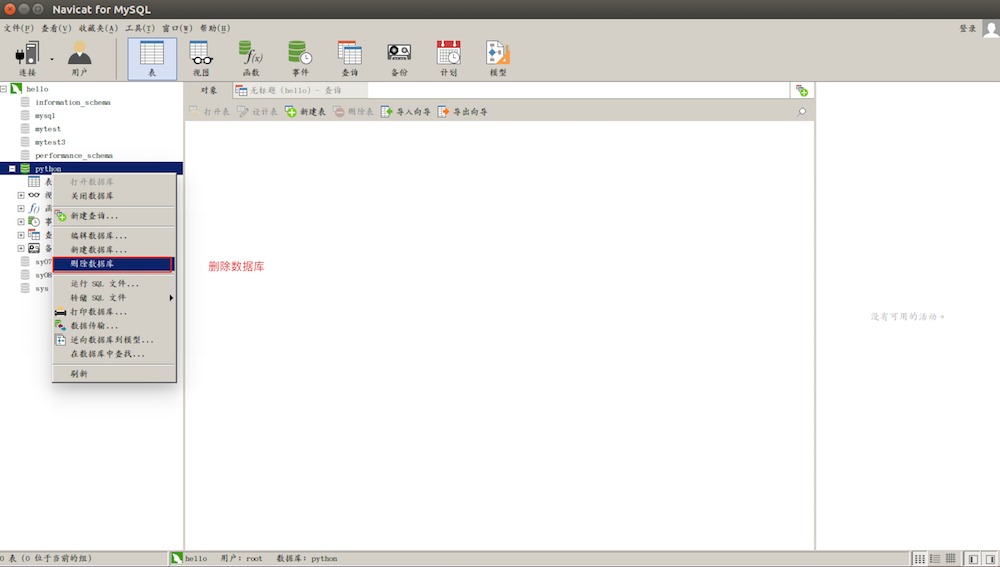Open the 视图 (Views) toolbar icon
This screenshot has height=567, width=1000.
pos(200,58)
